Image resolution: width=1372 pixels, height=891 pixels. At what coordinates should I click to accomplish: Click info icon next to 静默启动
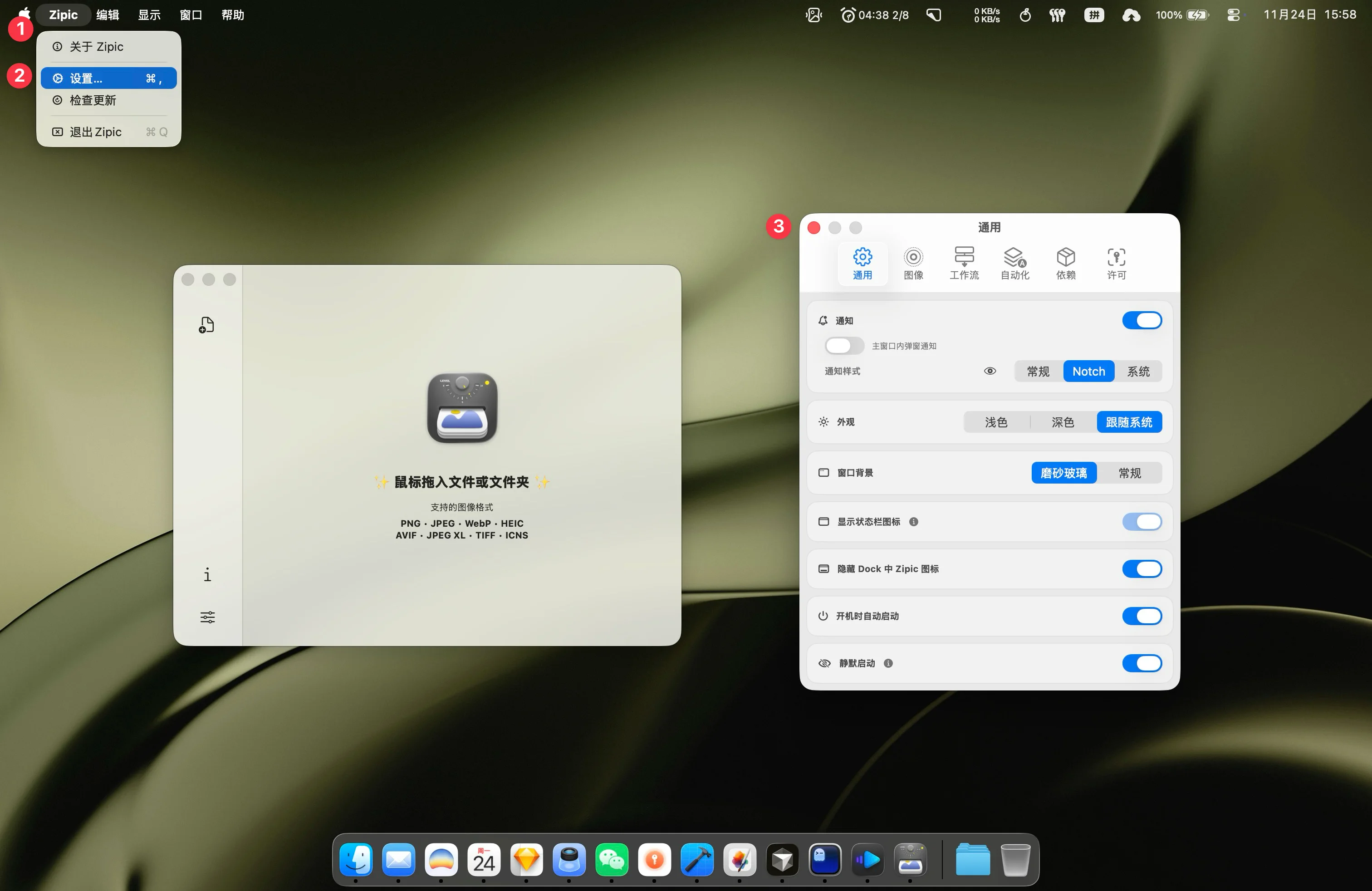[888, 663]
